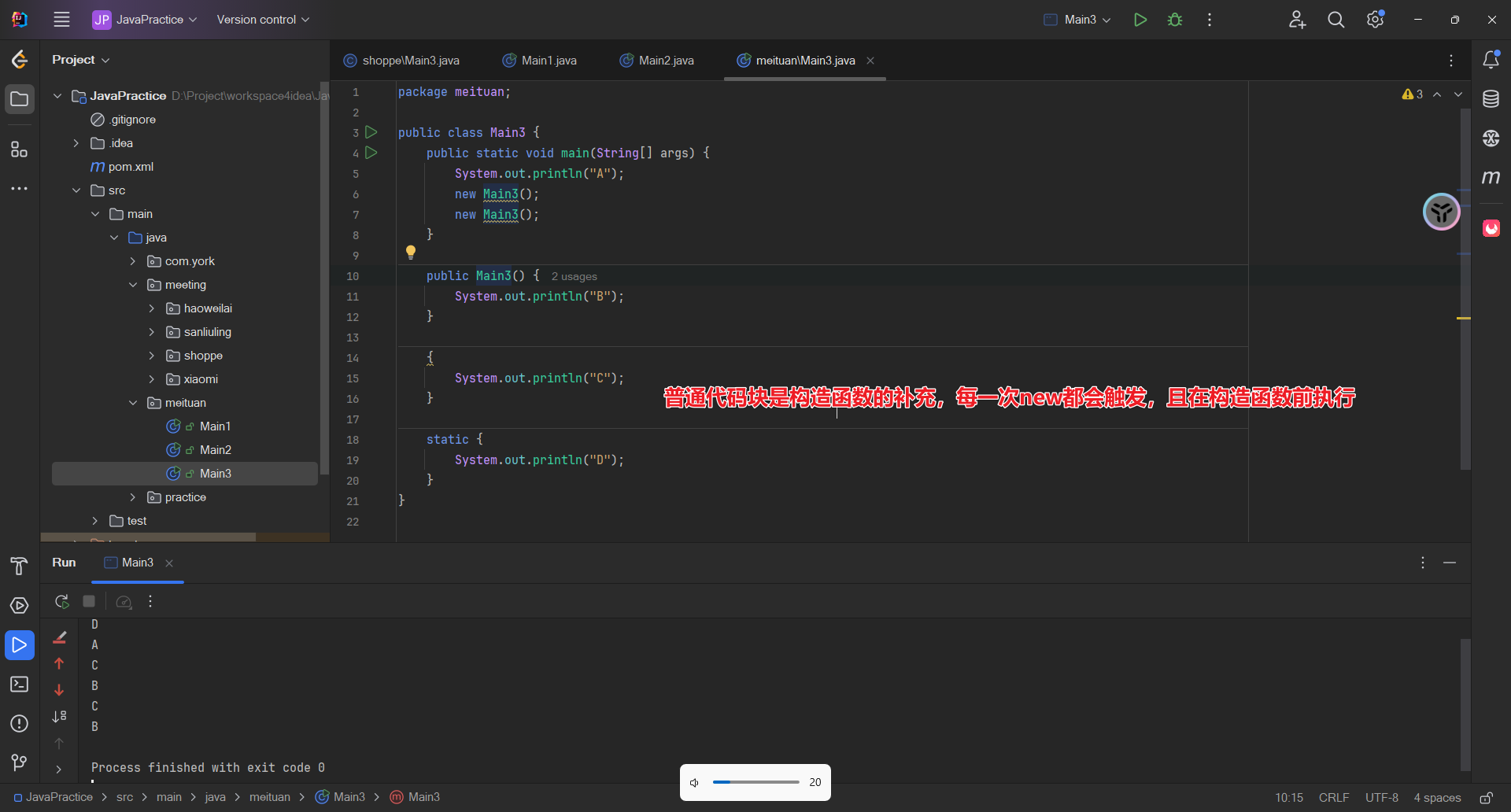The height and width of the screenshot is (812, 1511).
Task: Open the Maven tool window
Action: click(1491, 177)
